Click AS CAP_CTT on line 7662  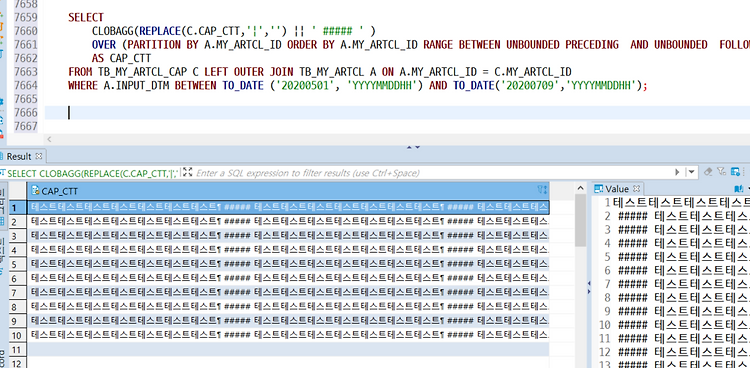(121, 58)
